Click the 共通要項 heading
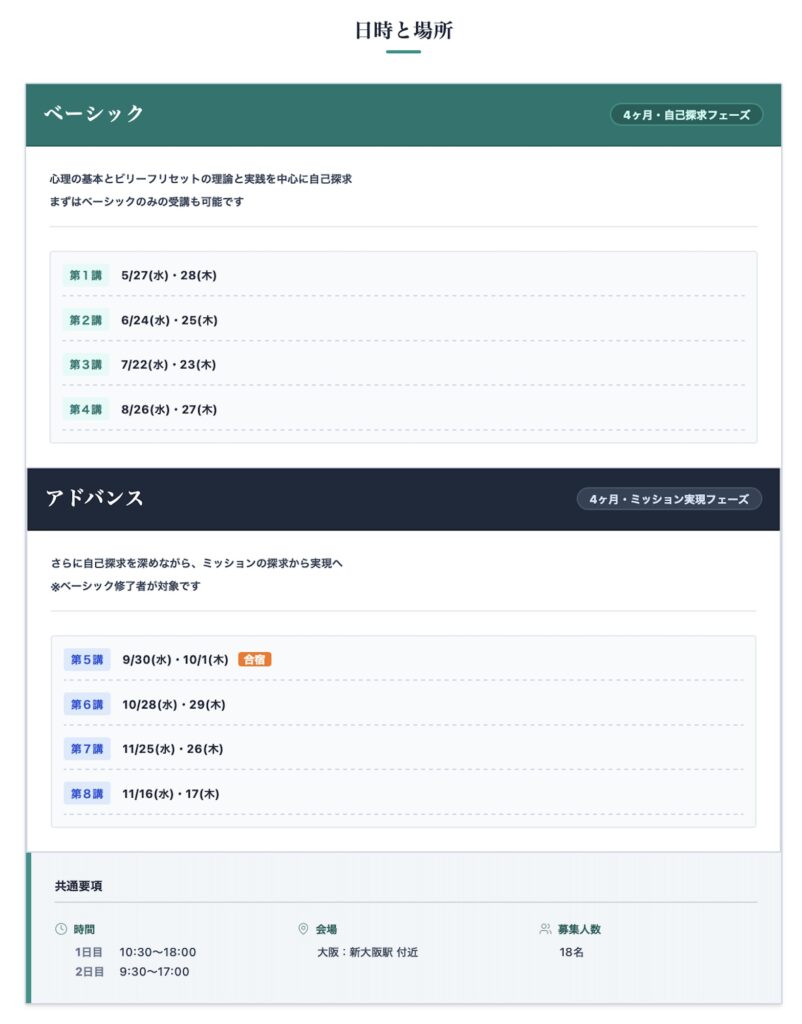The image size is (802, 1024). (x=78, y=886)
